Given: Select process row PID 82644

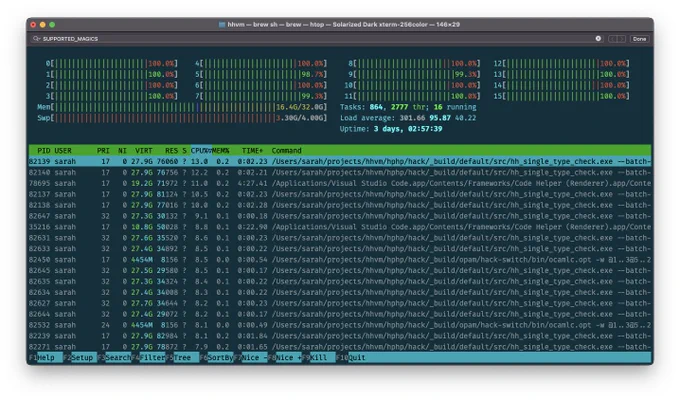Looking at the screenshot, I should [340, 314].
